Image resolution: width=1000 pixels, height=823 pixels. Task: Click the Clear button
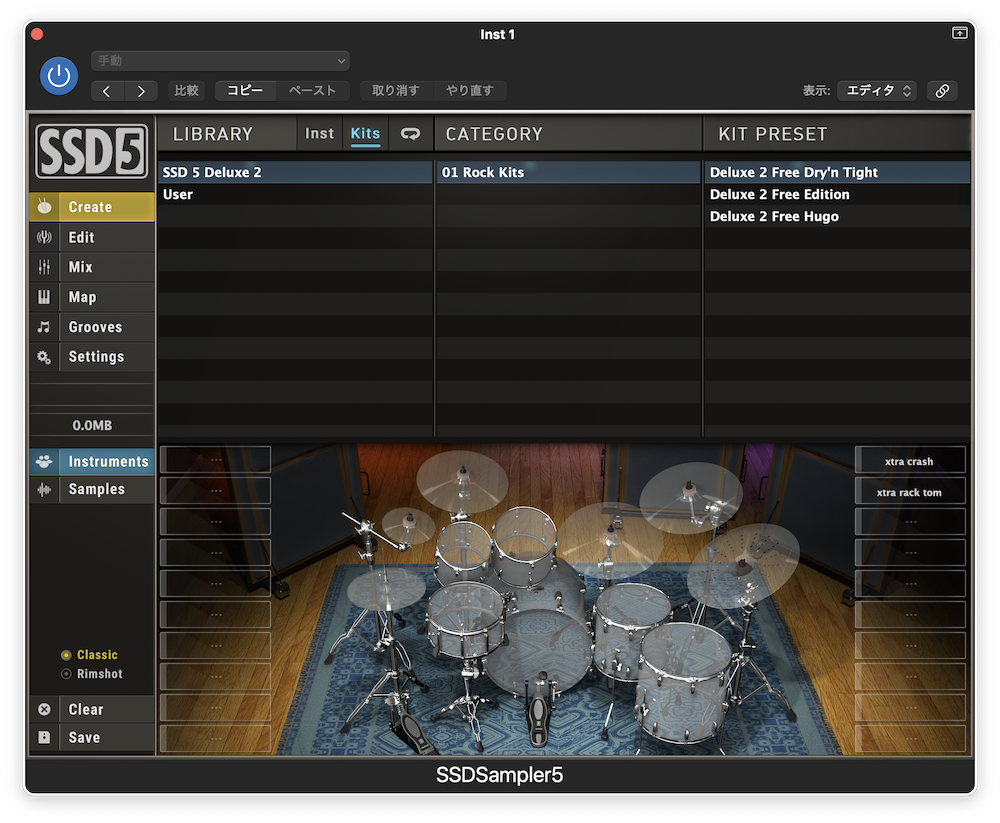tap(92, 709)
